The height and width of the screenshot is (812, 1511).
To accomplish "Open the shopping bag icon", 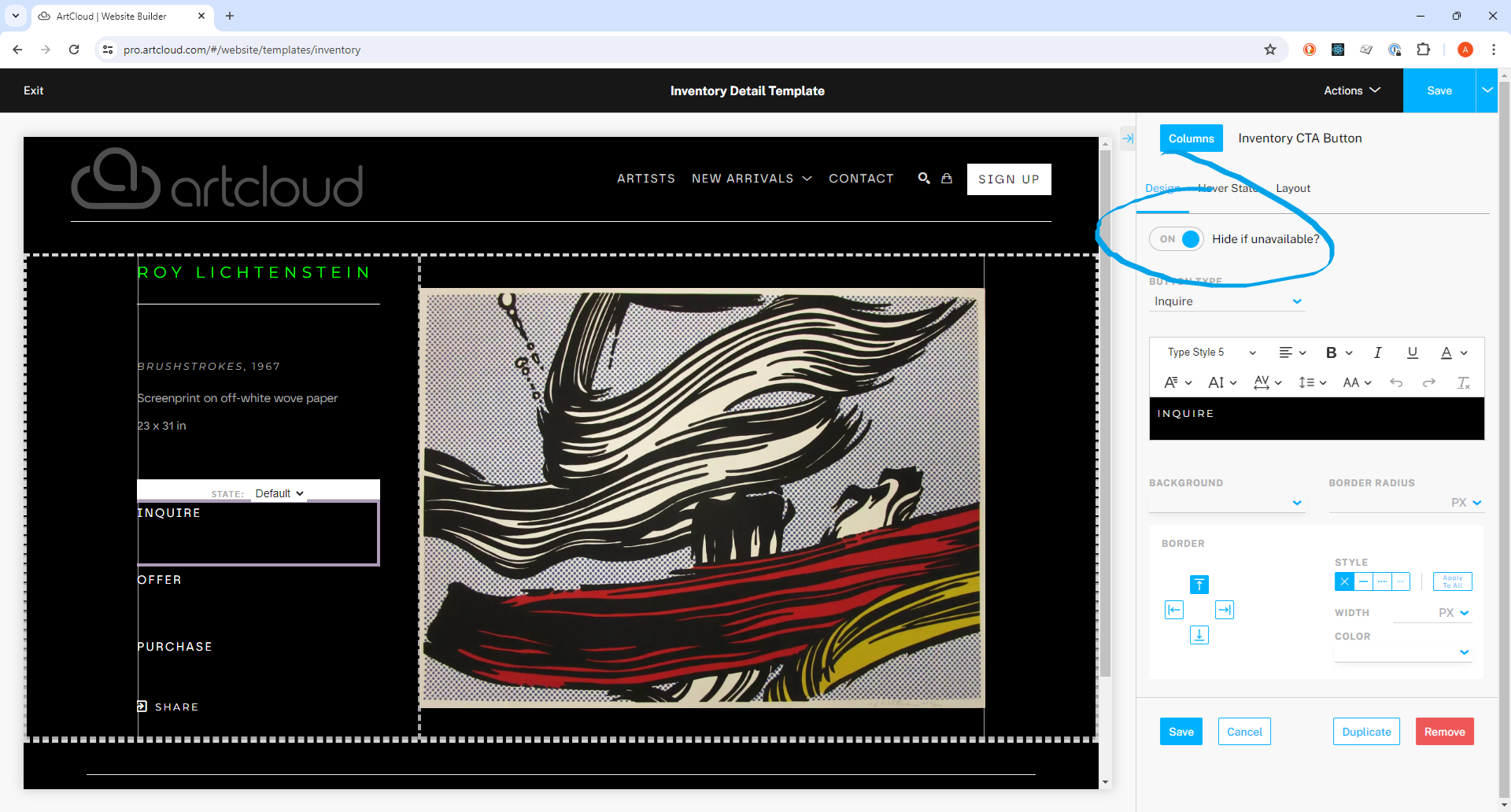I will [947, 179].
